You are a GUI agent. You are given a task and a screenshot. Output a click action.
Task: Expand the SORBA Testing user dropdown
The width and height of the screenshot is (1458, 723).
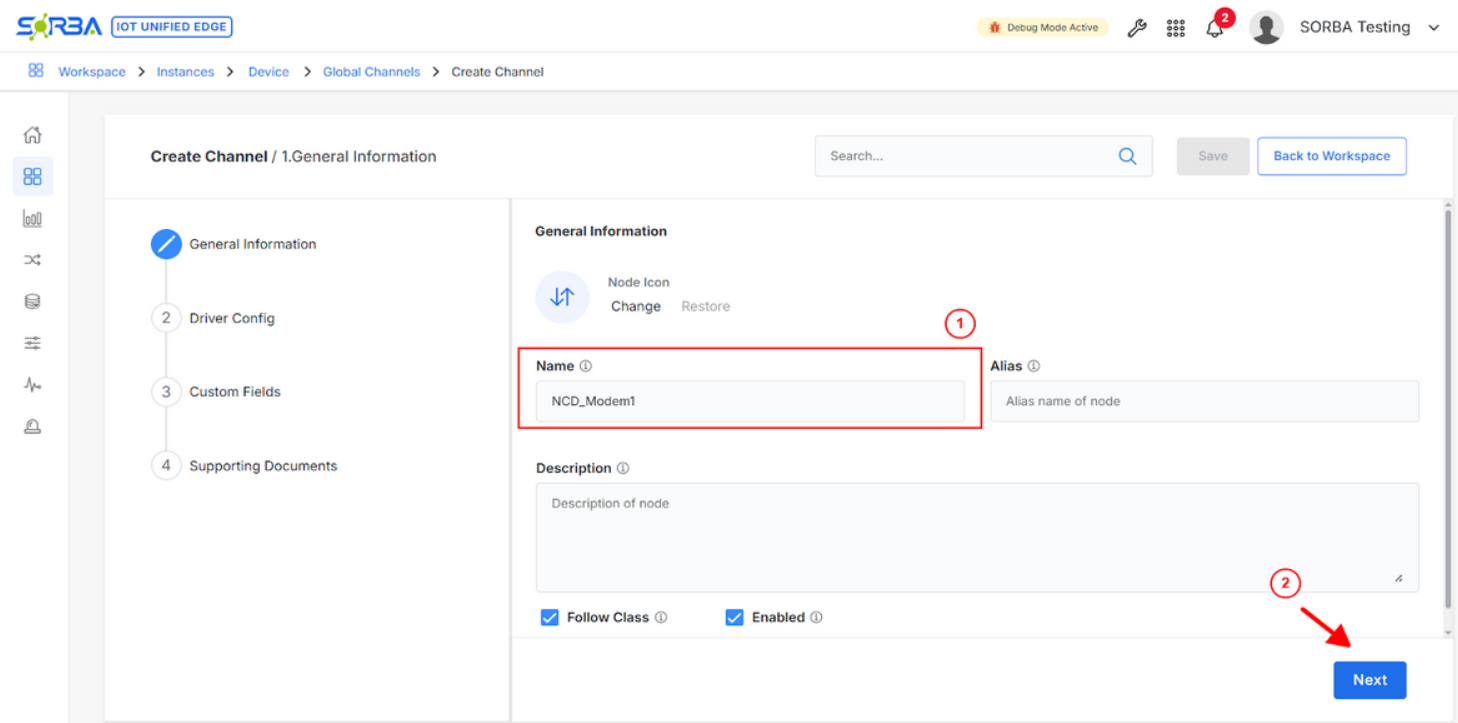pos(1433,28)
